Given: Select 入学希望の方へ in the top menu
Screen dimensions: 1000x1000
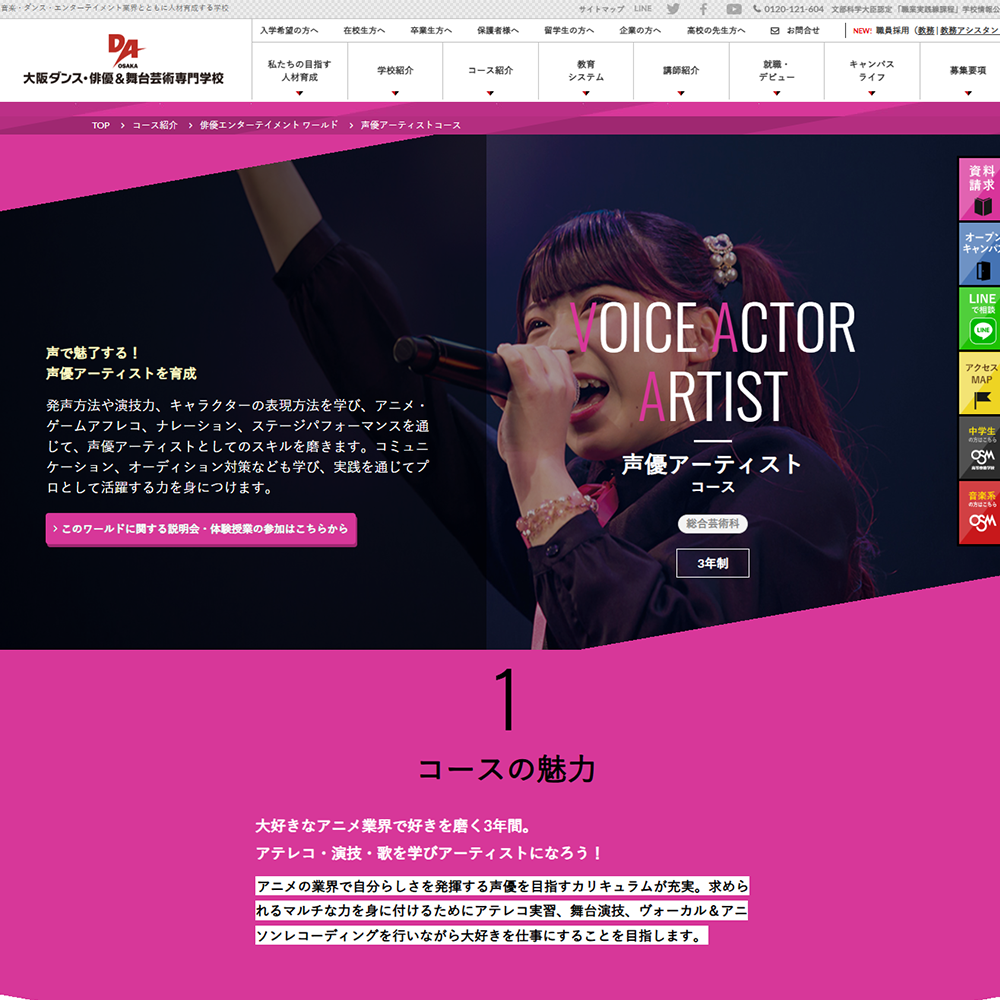Looking at the screenshot, I should pyautogui.click(x=289, y=31).
